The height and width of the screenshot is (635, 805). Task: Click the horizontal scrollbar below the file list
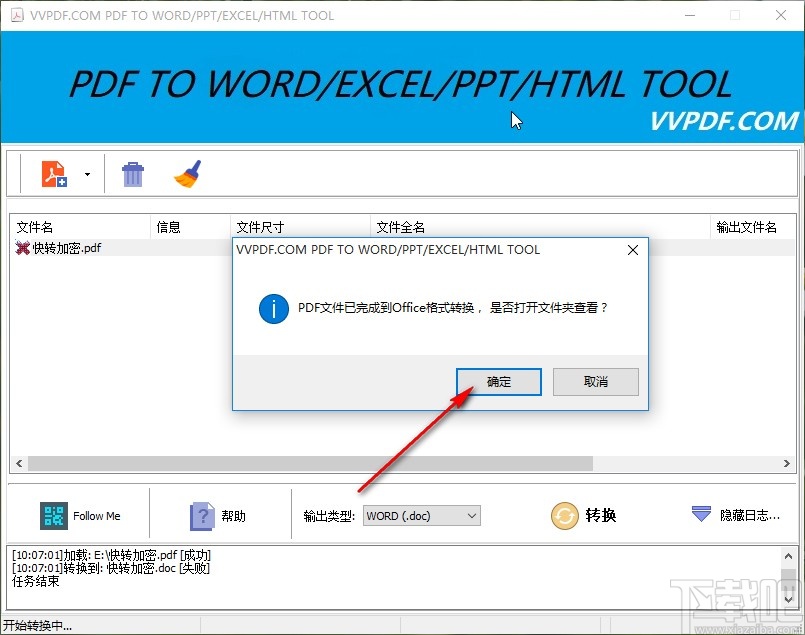pos(300,463)
